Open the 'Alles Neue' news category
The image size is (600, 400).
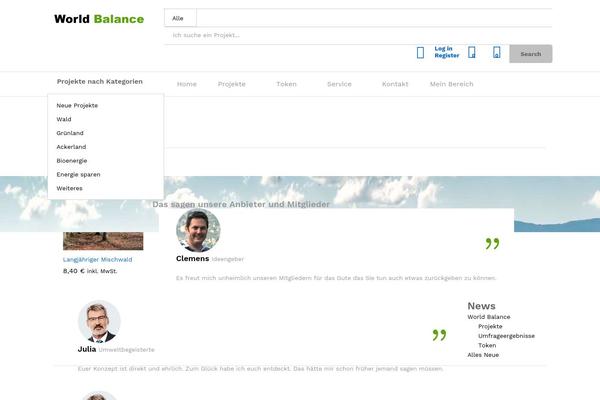pos(483,355)
